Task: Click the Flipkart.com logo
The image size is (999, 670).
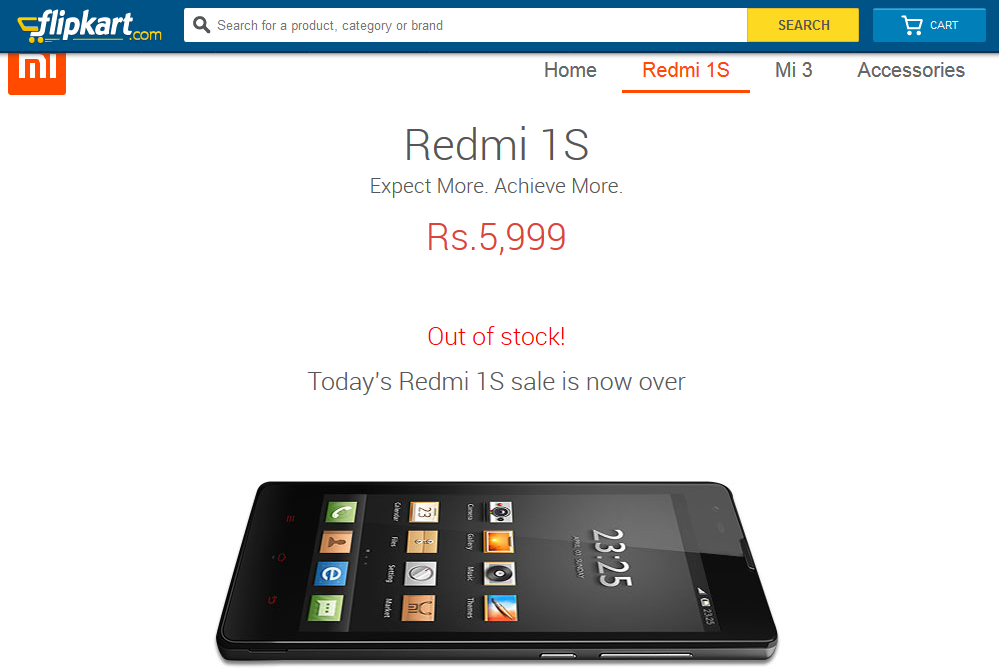Action: 89,27
